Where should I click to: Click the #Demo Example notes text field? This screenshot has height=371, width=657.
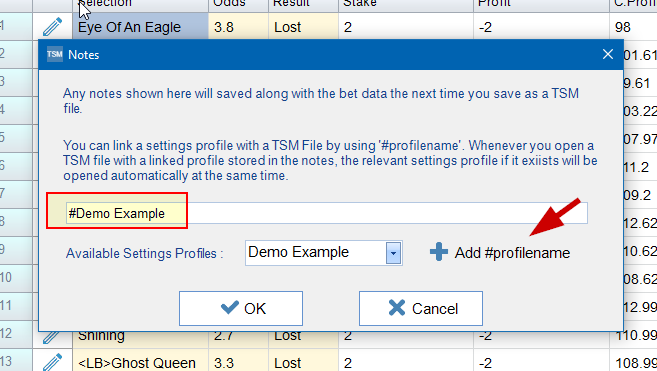click(x=327, y=213)
